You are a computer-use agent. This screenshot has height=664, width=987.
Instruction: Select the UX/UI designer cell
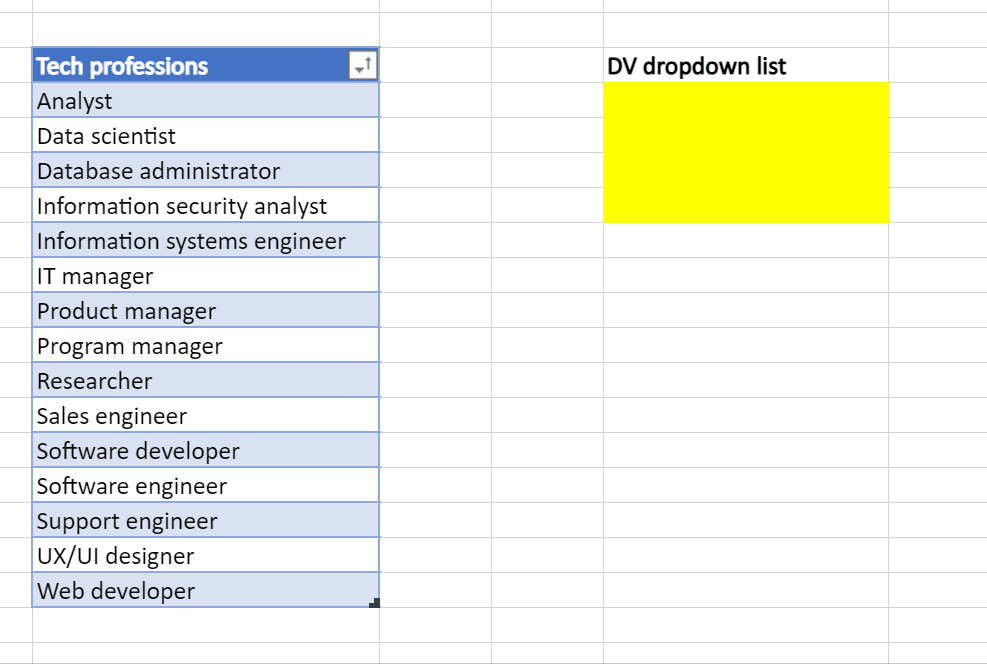205,556
